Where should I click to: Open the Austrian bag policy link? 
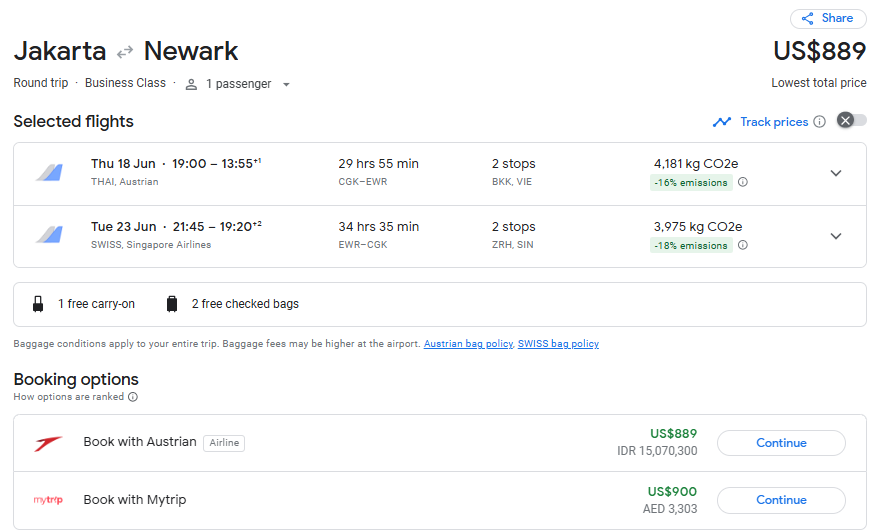click(468, 344)
